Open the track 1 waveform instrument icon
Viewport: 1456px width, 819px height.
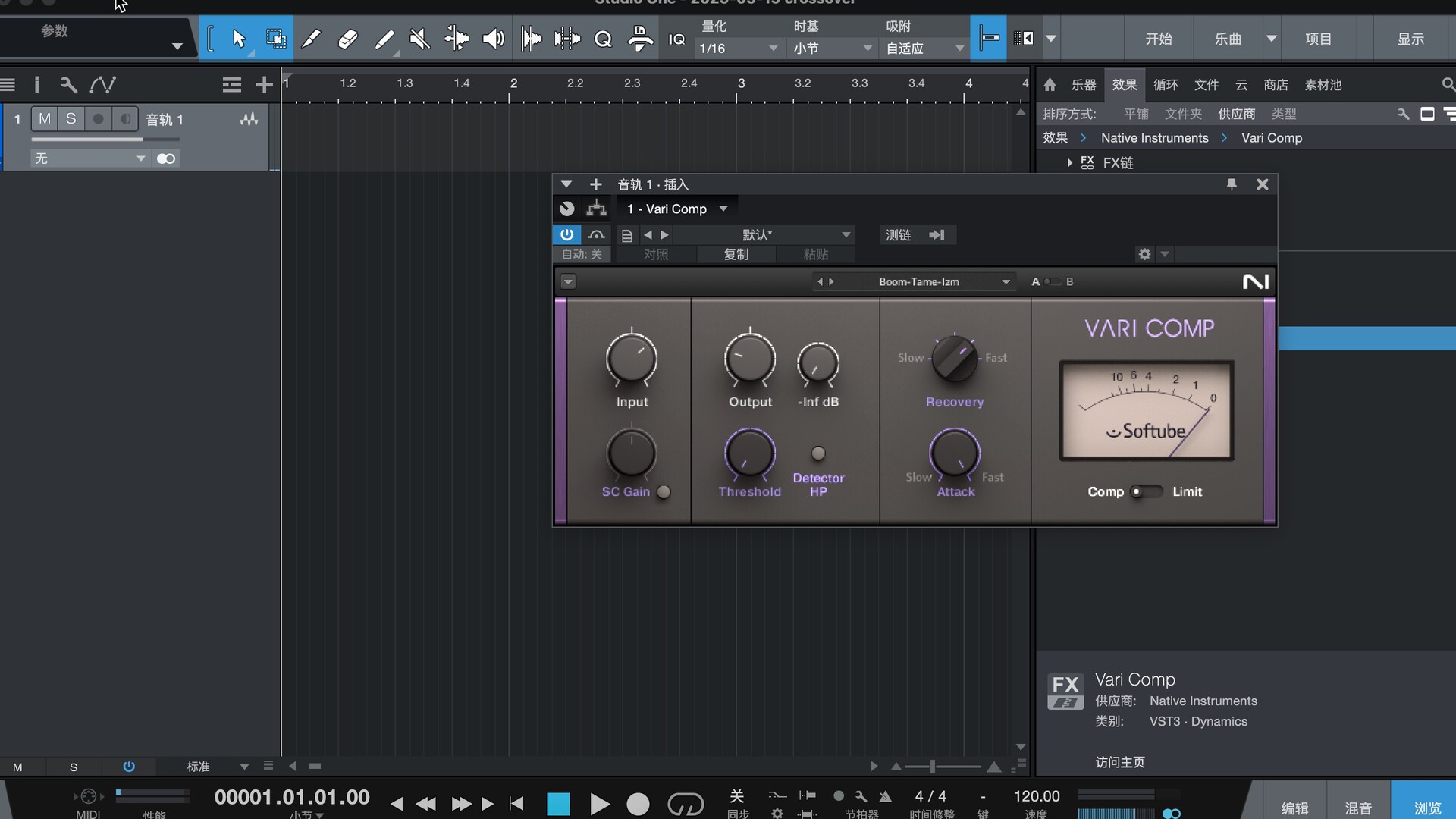coord(249,119)
